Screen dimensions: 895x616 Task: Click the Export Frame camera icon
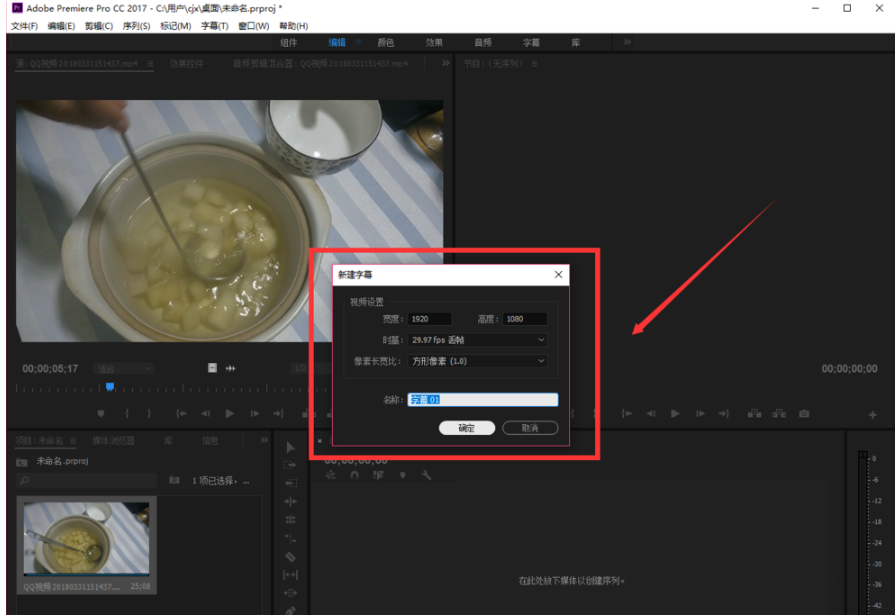pyautogui.click(x=804, y=413)
